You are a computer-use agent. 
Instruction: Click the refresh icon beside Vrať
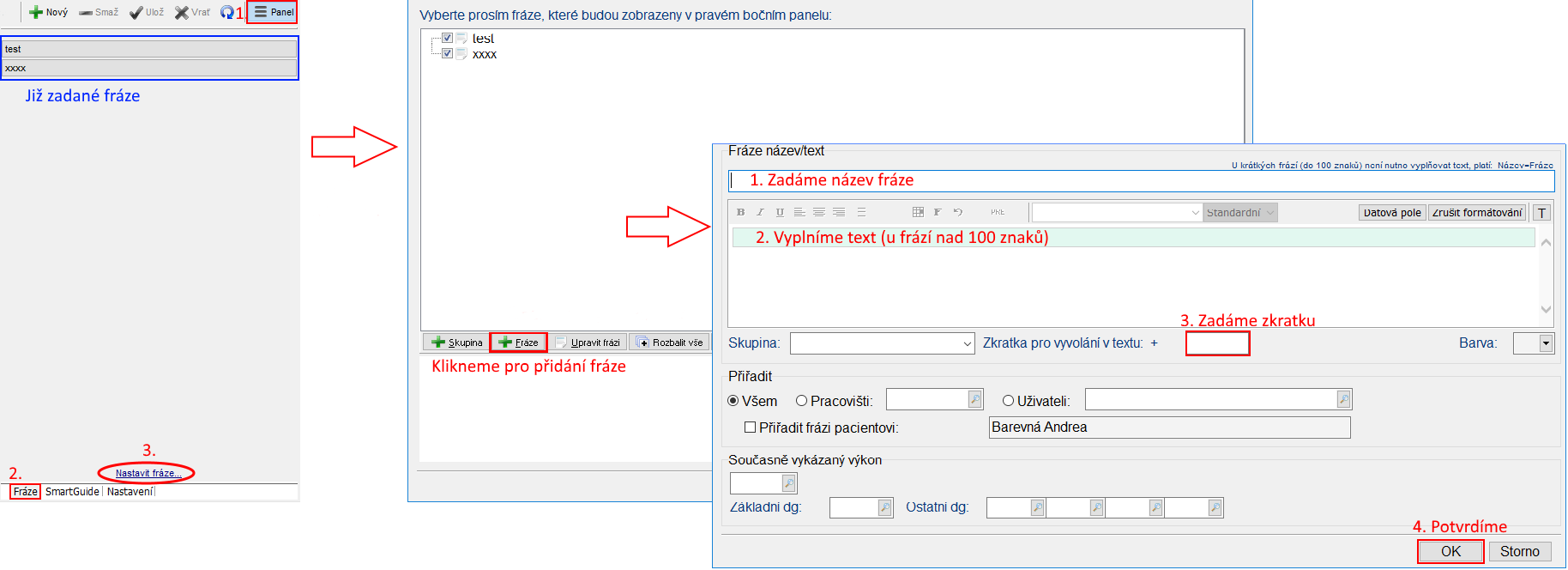pyautogui.click(x=226, y=12)
